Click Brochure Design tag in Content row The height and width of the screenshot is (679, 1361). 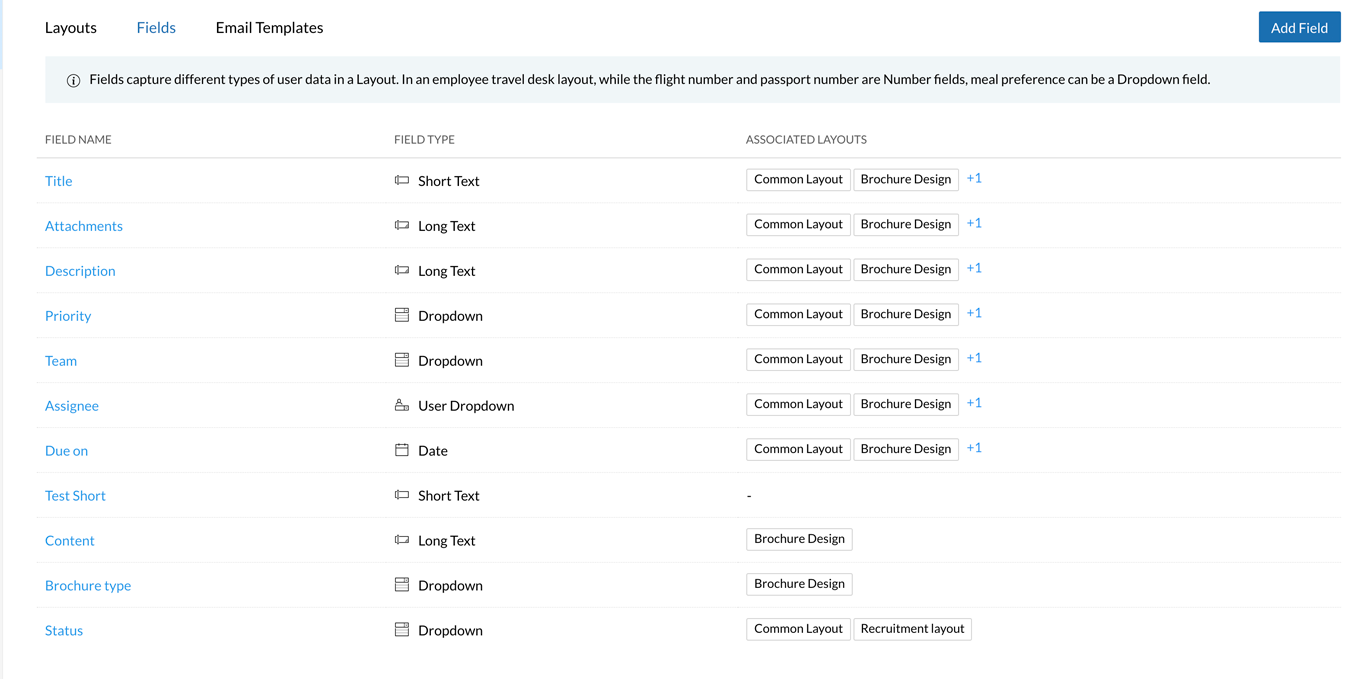tap(799, 539)
